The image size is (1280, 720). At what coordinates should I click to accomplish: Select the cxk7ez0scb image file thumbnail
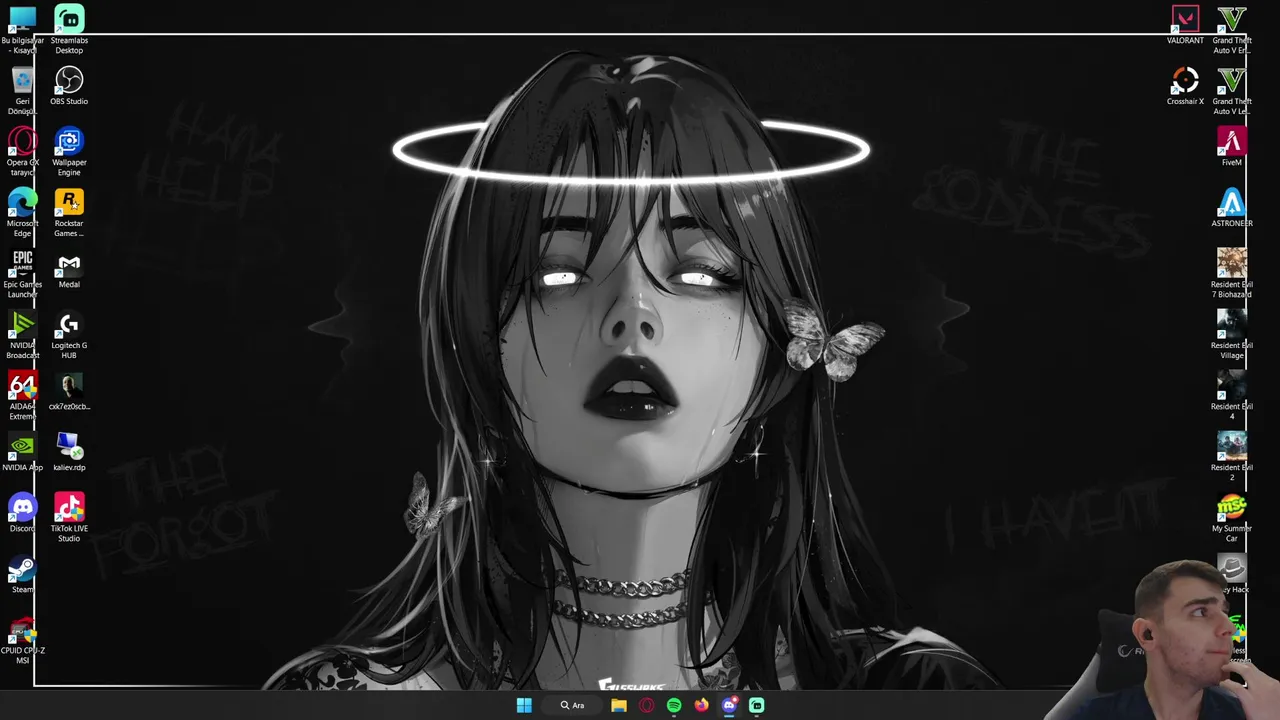coord(69,386)
